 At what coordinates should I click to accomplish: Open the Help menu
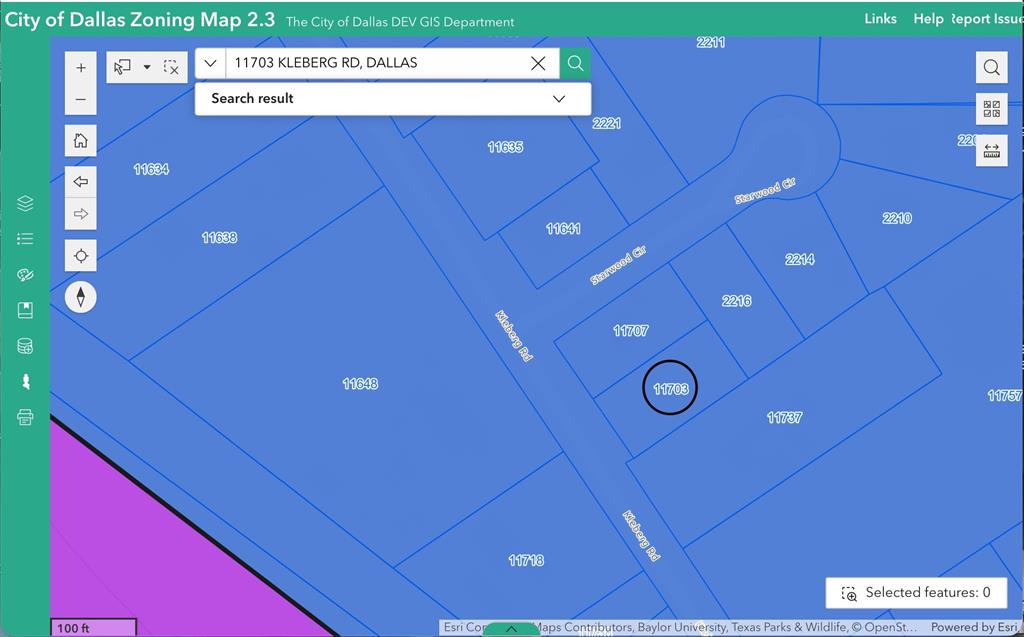click(x=928, y=19)
